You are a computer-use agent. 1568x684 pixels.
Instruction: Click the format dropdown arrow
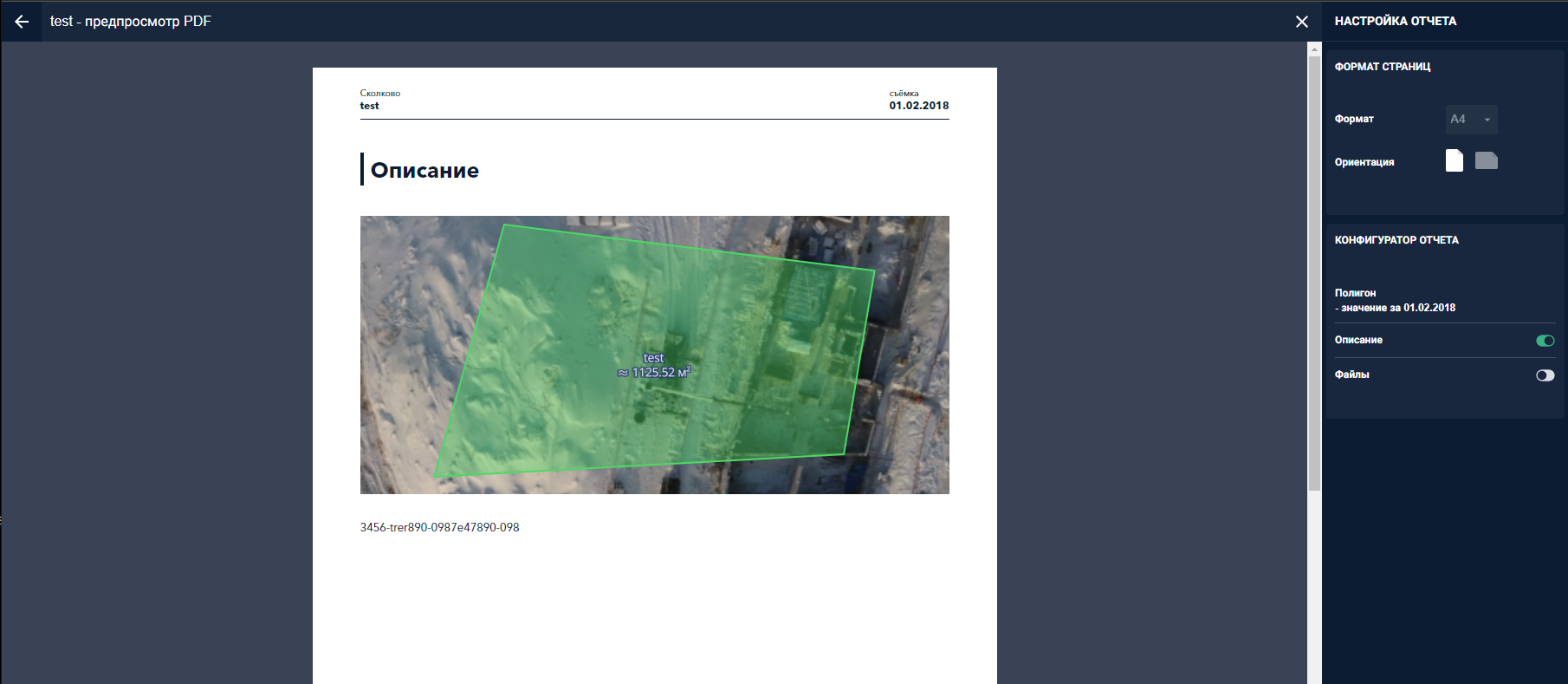click(1487, 120)
